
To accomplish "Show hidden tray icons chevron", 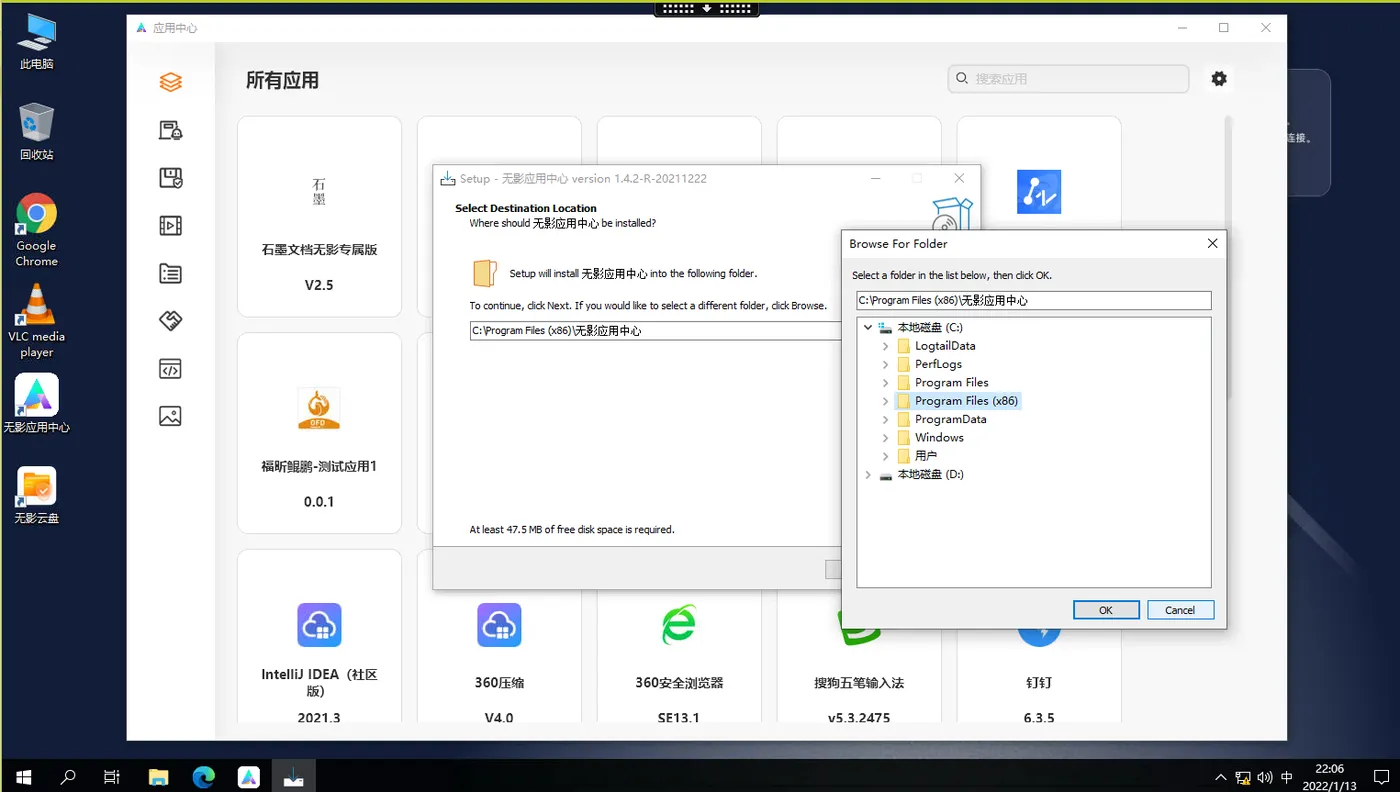I will click(x=1220, y=777).
